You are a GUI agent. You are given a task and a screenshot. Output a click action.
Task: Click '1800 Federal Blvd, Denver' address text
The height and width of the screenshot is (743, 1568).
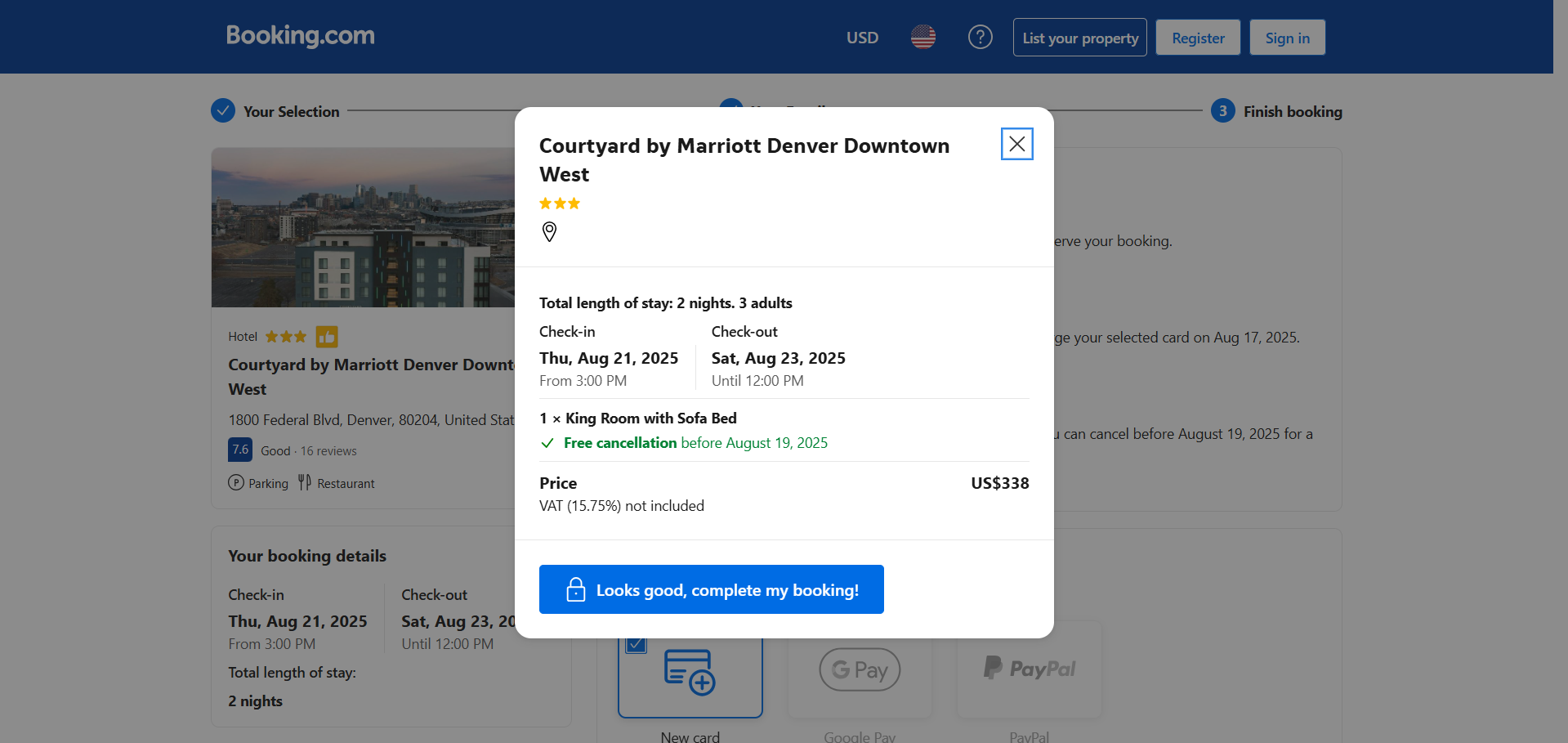[371, 420]
